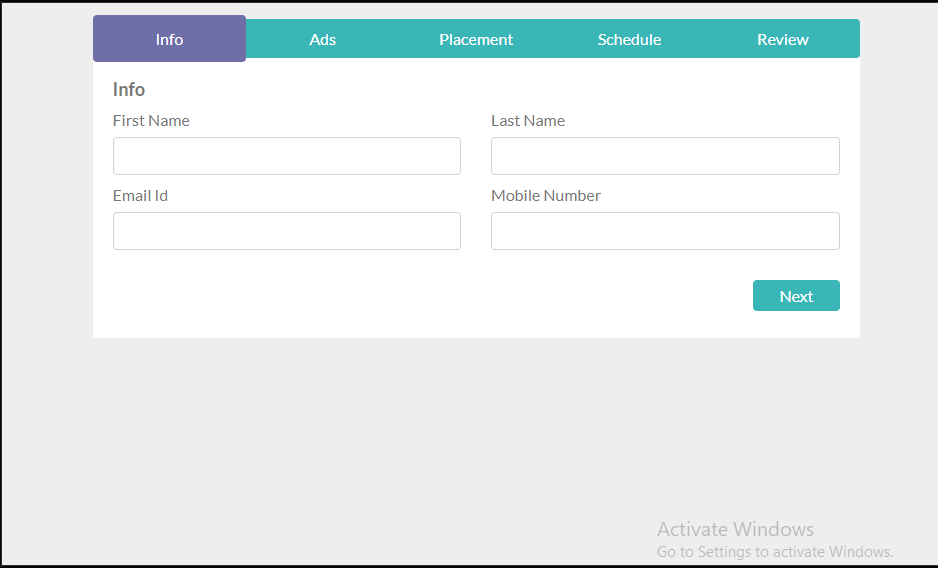The image size is (938, 568).
Task: Click the Email Id label text
Action: 141,196
